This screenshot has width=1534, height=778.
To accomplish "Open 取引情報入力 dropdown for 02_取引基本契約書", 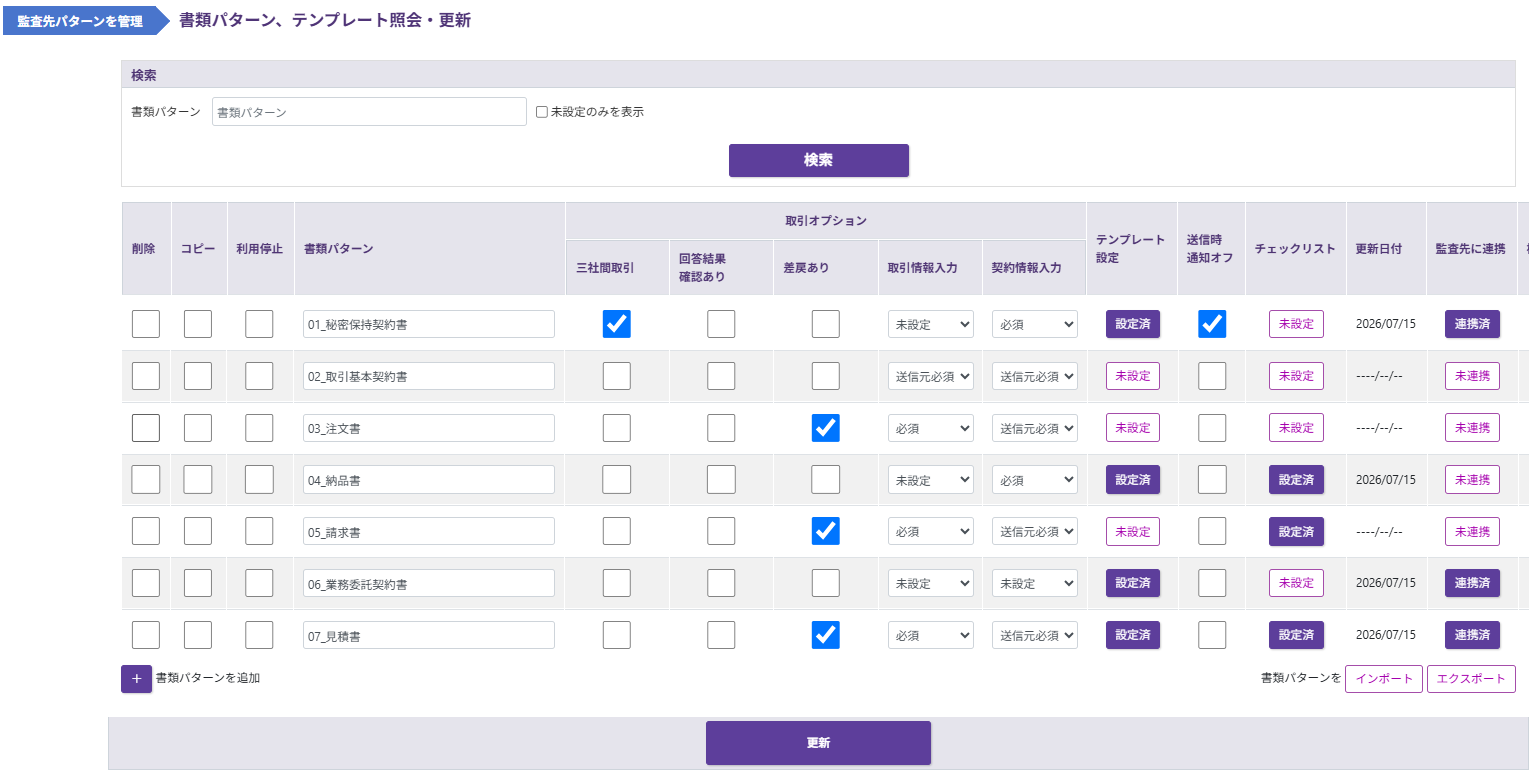I will (x=931, y=376).
